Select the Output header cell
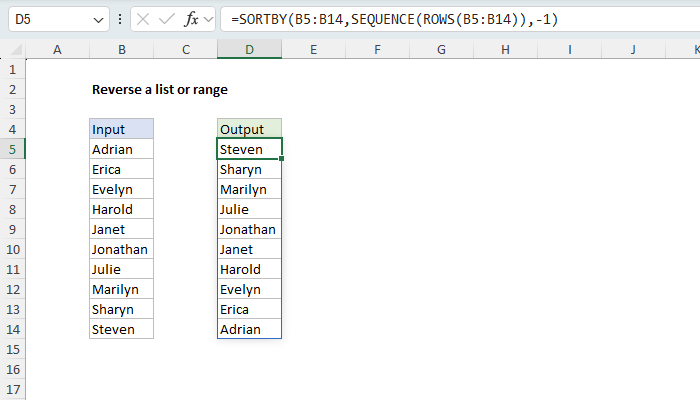The width and height of the screenshot is (700, 400). pos(250,129)
